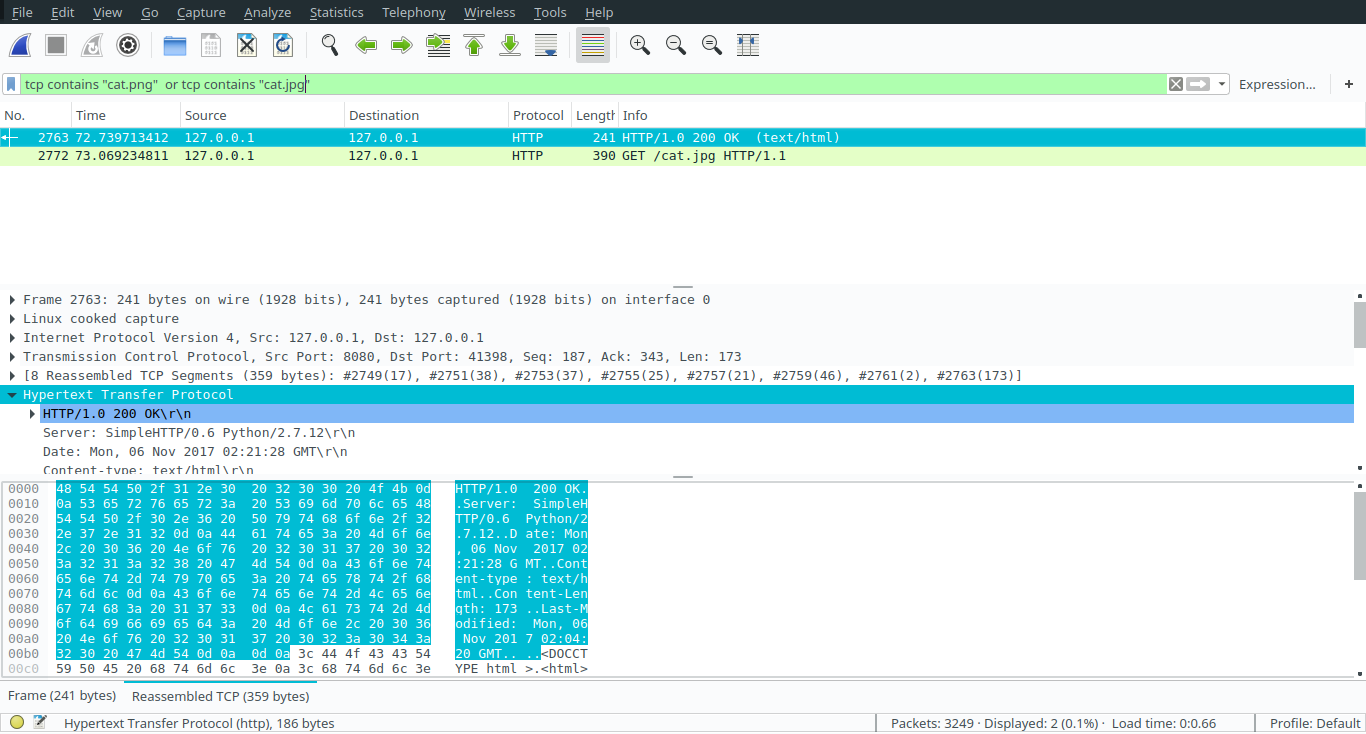Clear the display filter X button

(x=1176, y=84)
